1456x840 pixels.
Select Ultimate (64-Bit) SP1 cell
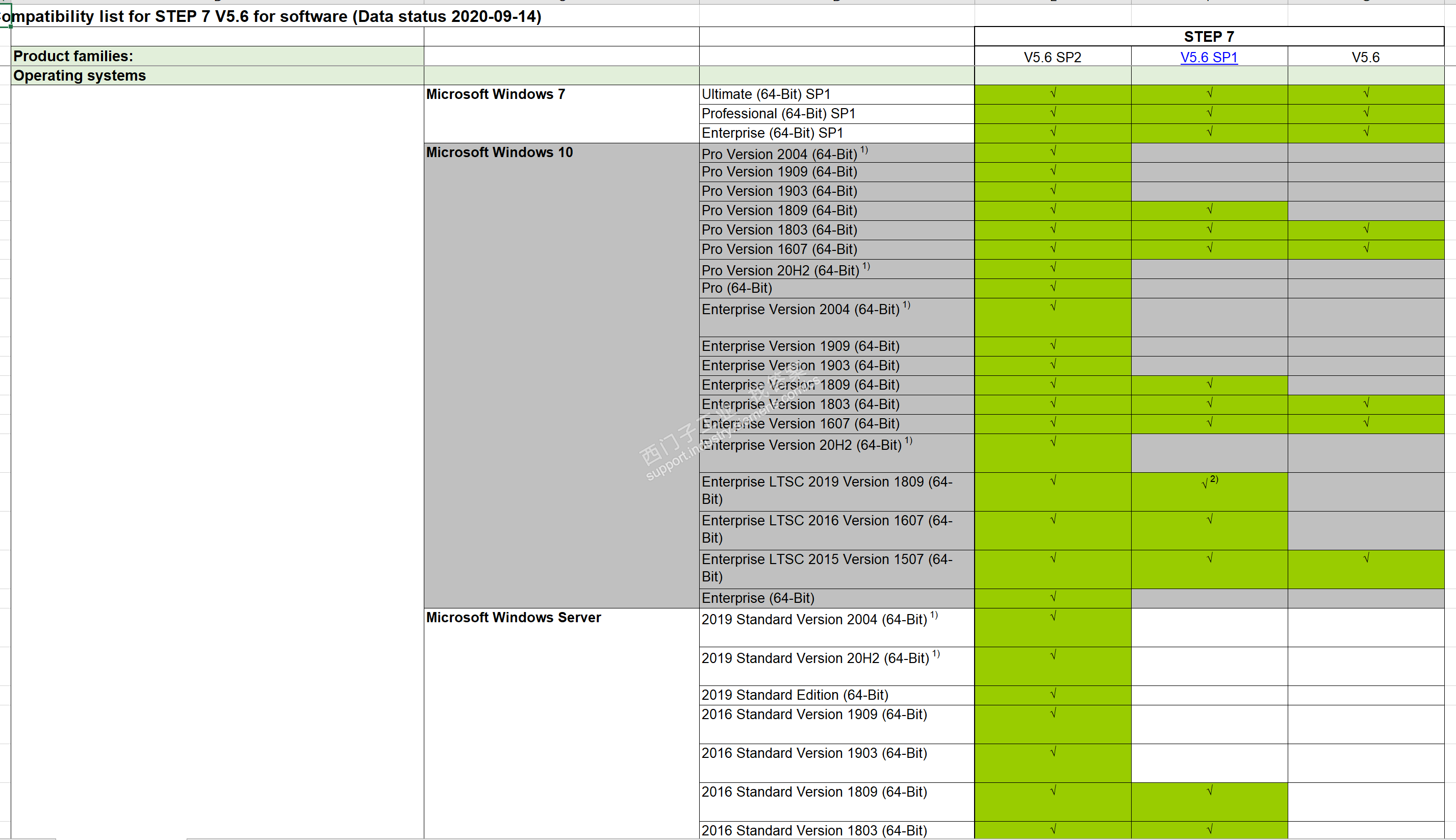(x=765, y=94)
